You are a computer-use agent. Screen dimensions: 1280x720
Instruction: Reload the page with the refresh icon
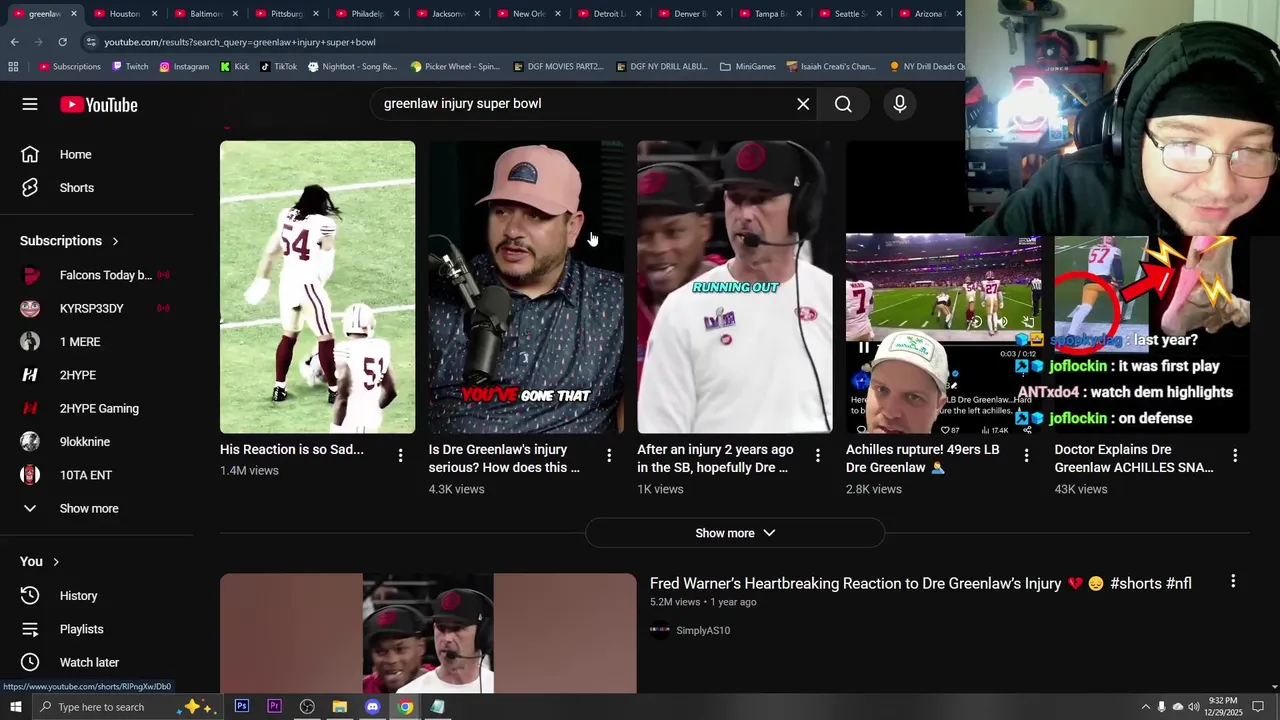coord(62,42)
